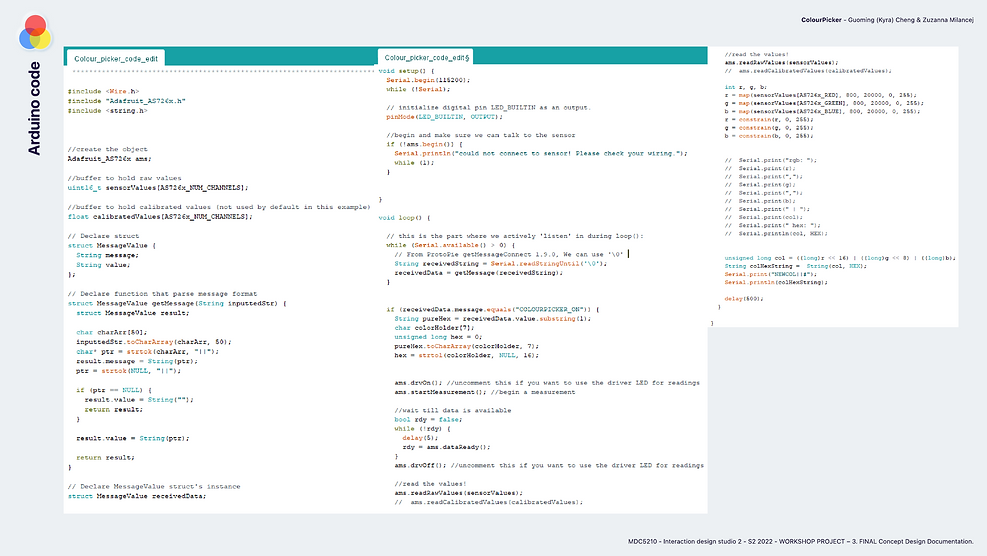Click the 'unsigned long col =' line
The height and width of the screenshot is (556, 987).
click(x=840, y=258)
